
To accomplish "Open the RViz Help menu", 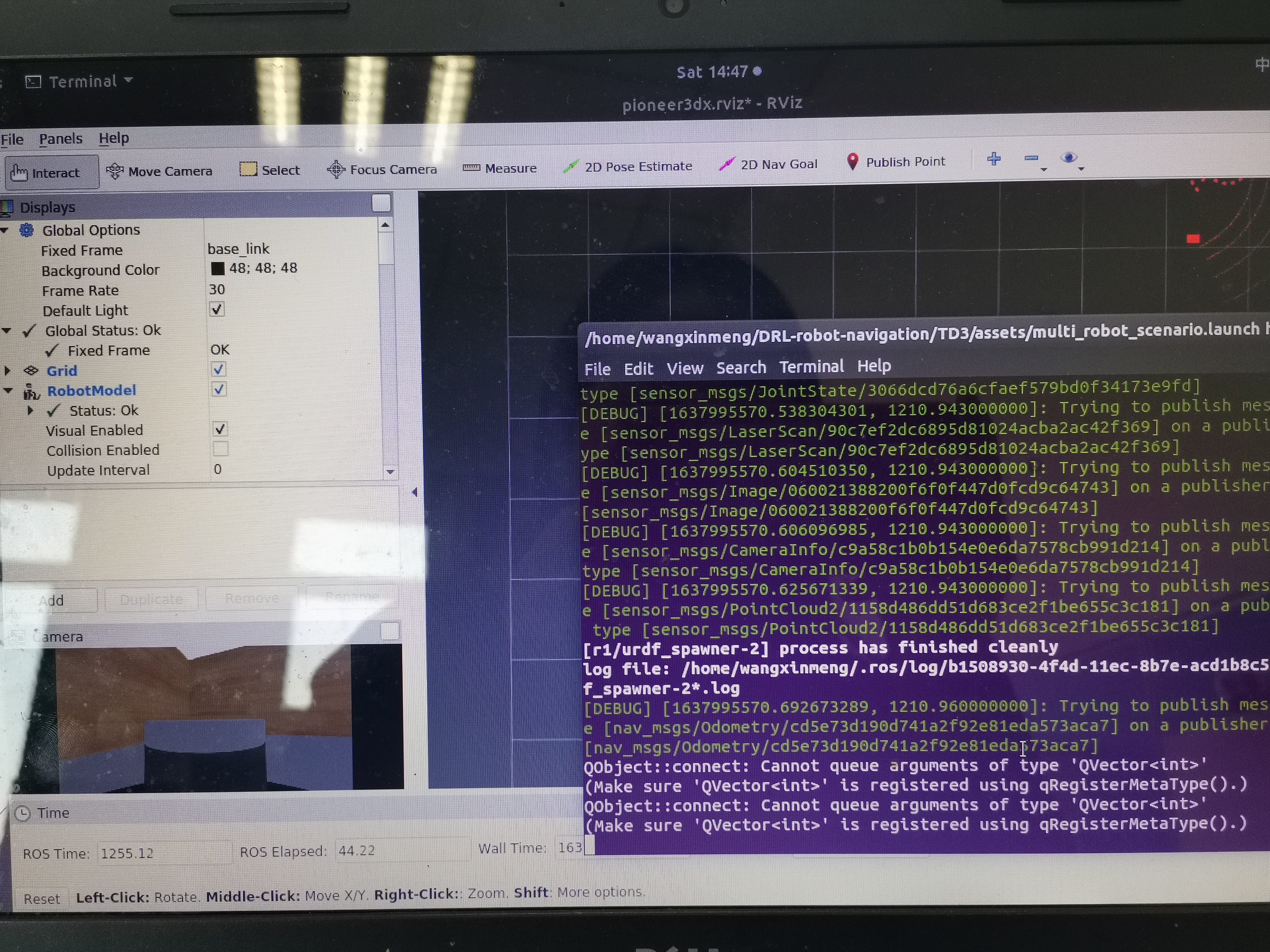I will [114, 138].
